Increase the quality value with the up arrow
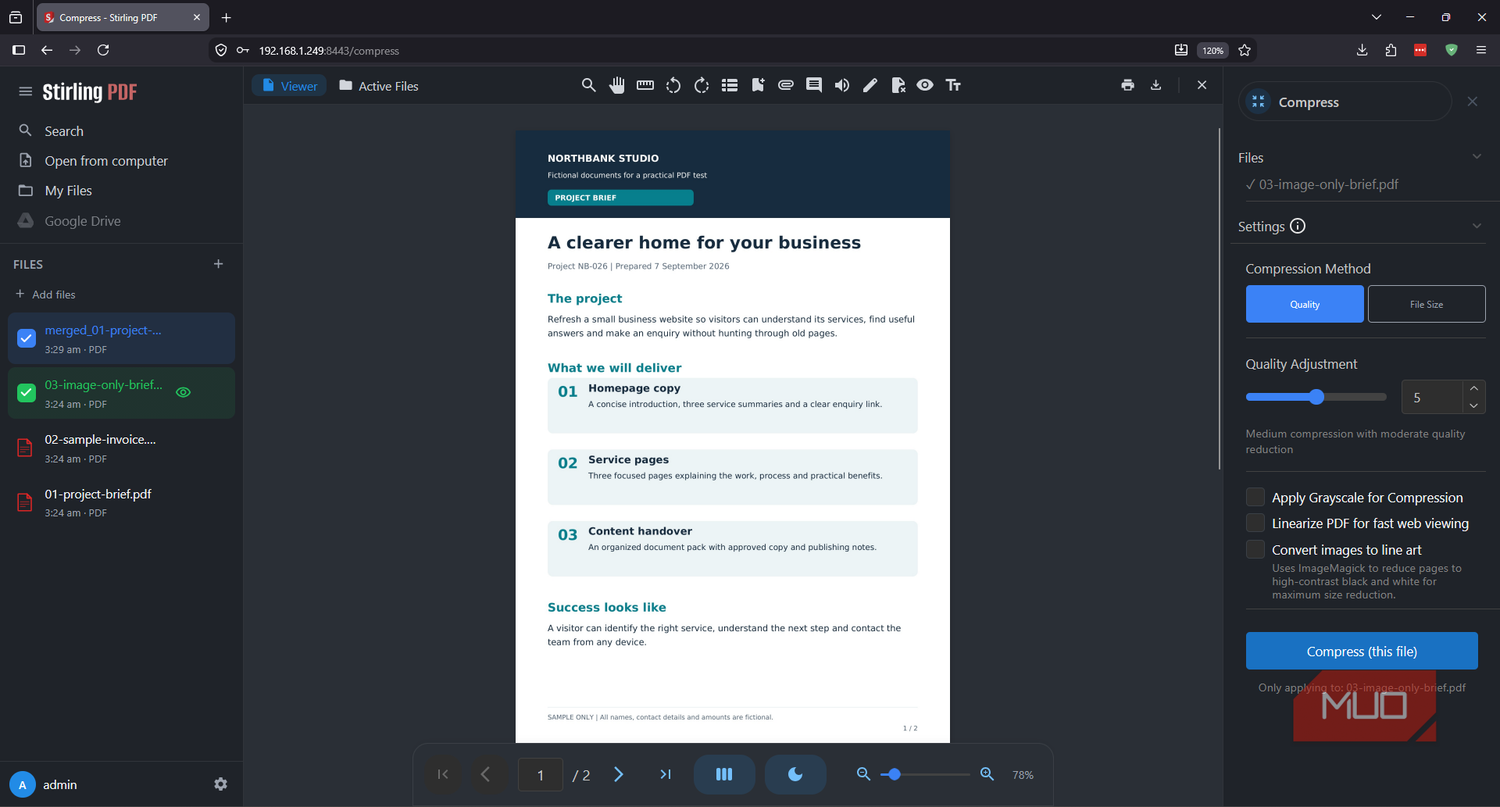Image resolution: width=1500 pixels, height=807 pixels. (1473, 389)
